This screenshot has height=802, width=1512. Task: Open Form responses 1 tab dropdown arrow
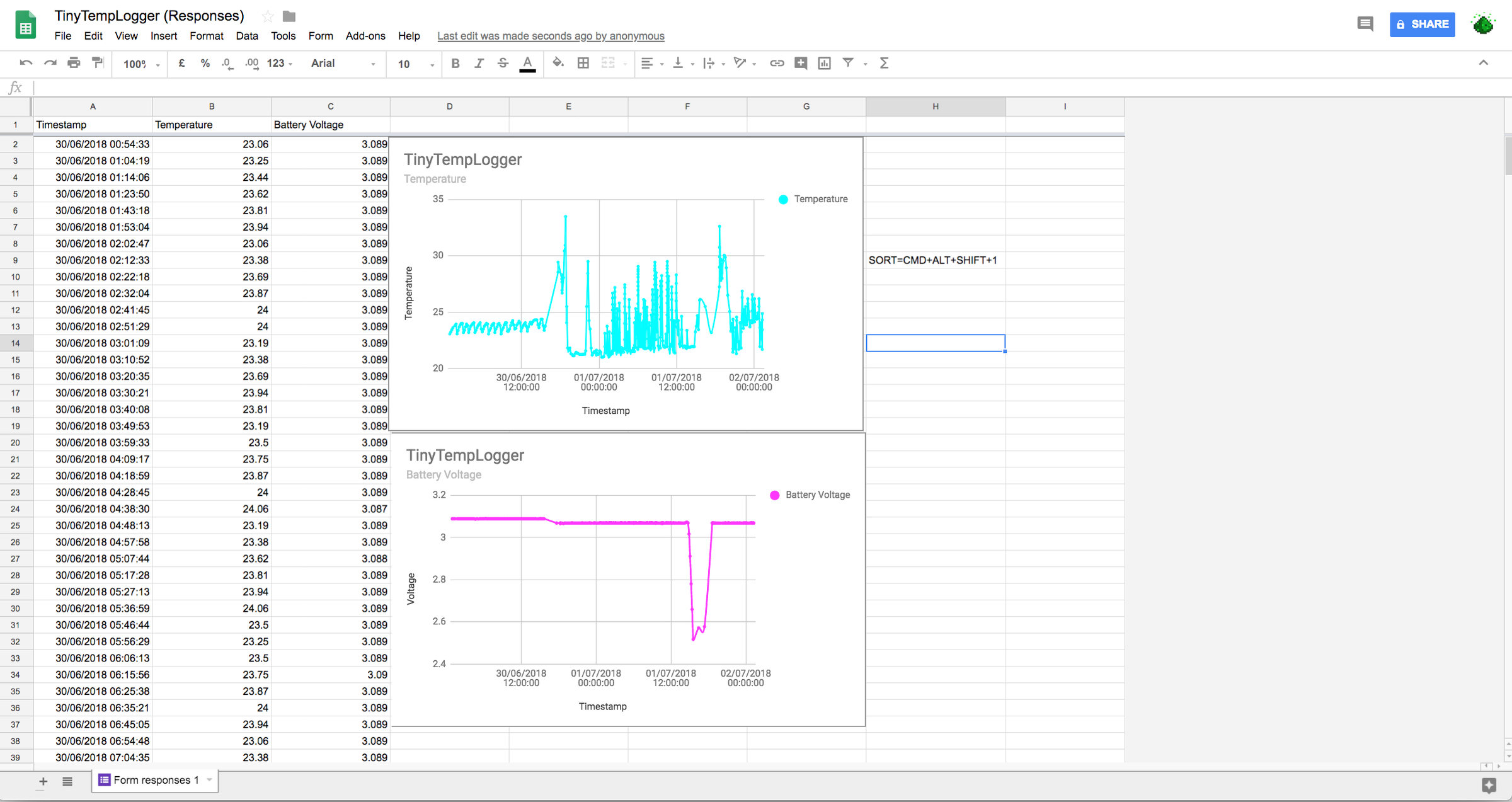(x=209, y=780)
